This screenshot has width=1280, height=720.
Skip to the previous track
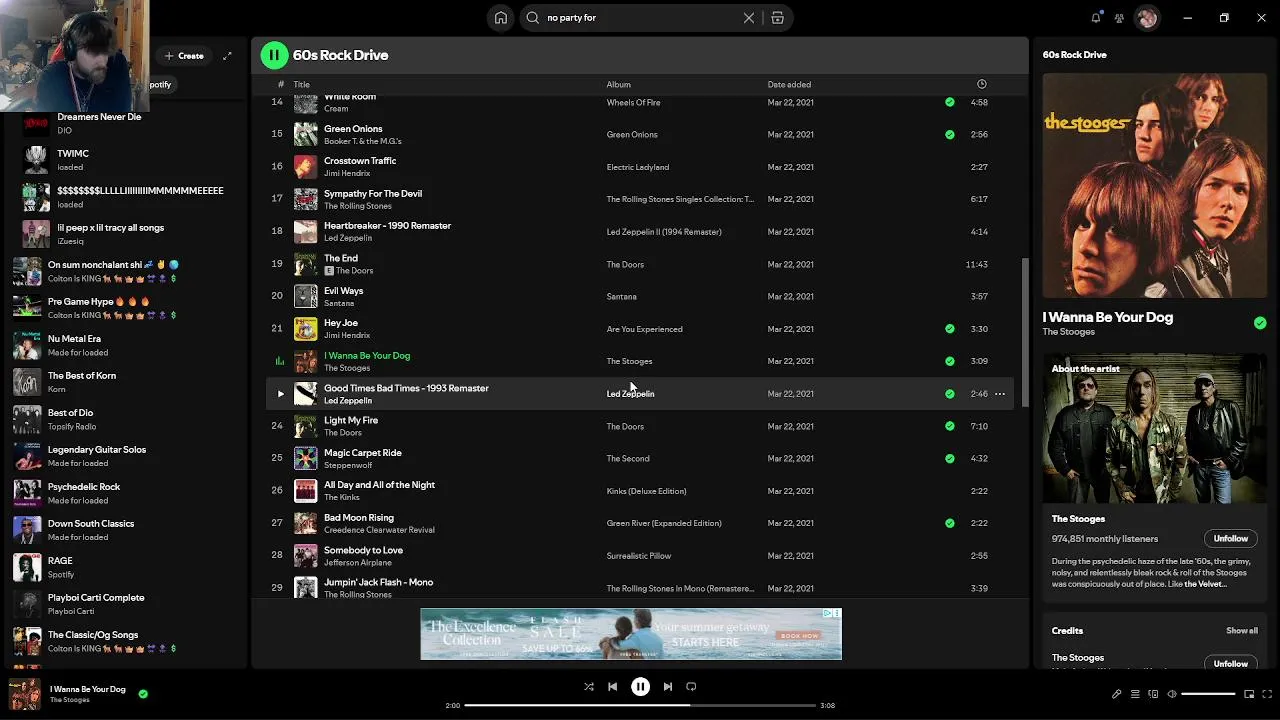point(613,687)
